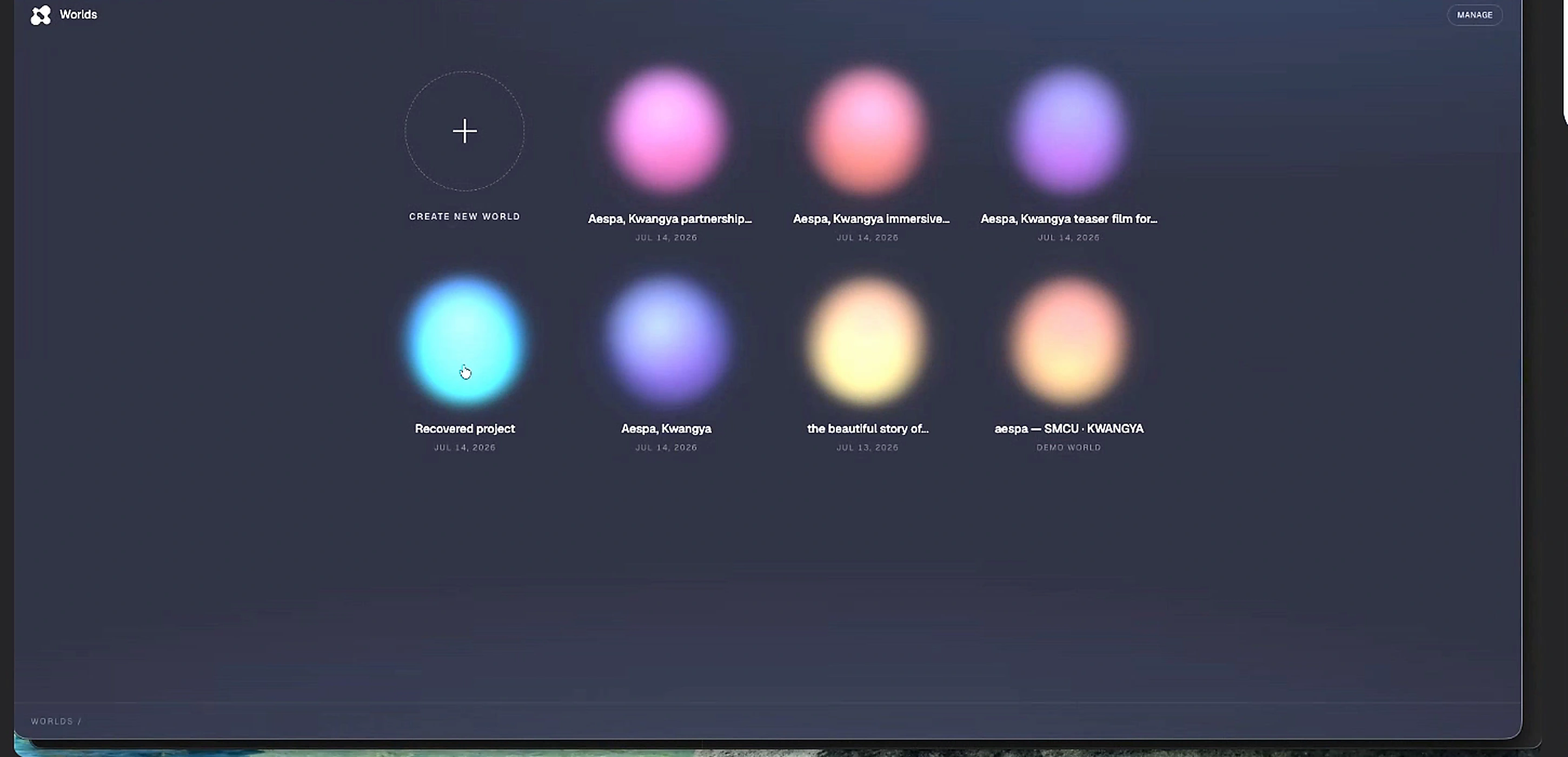Open the blue-violet Aespa, Kwangya orb
1568x757 pixels.
[667, 341]
